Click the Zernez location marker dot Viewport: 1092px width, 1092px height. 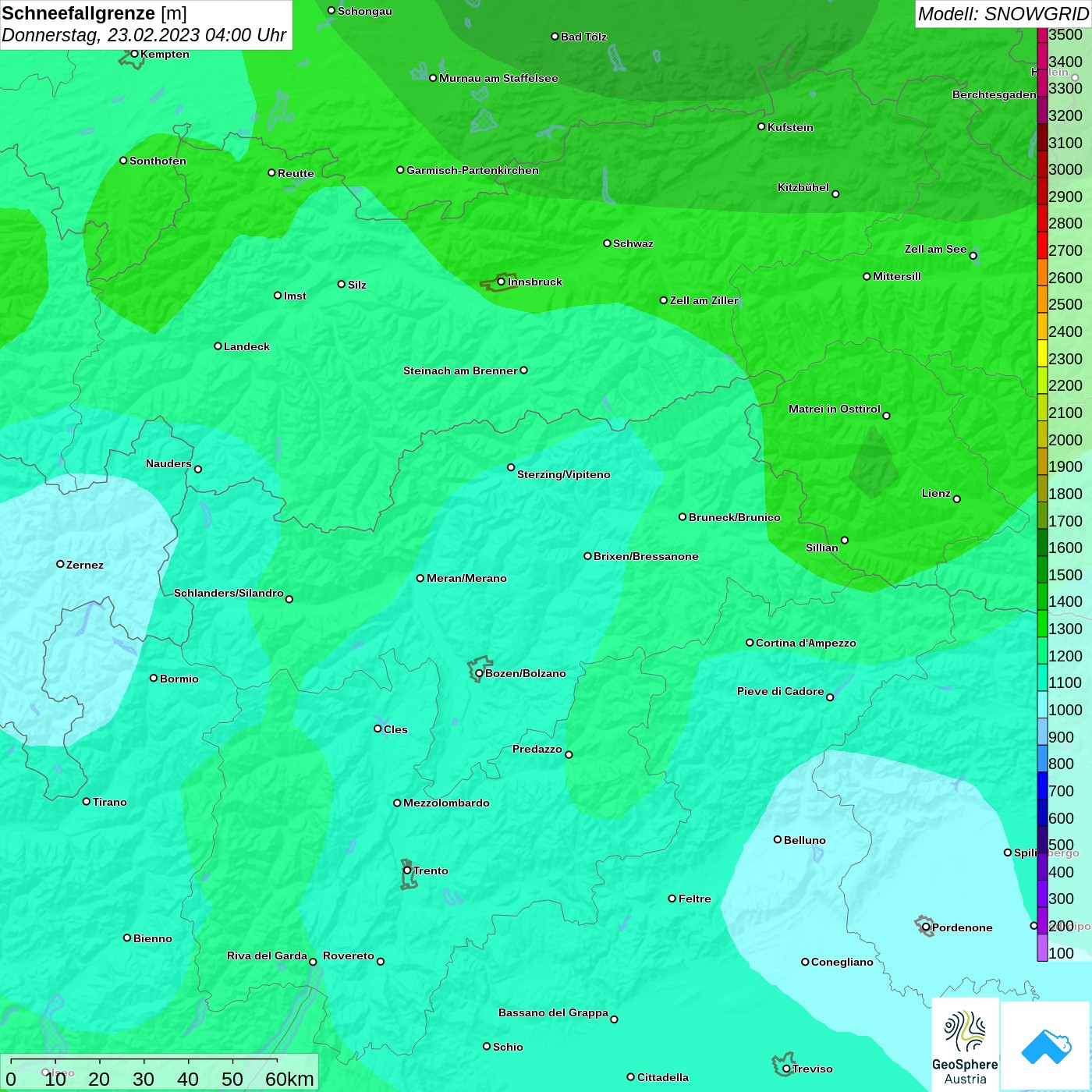pos(60,564)
